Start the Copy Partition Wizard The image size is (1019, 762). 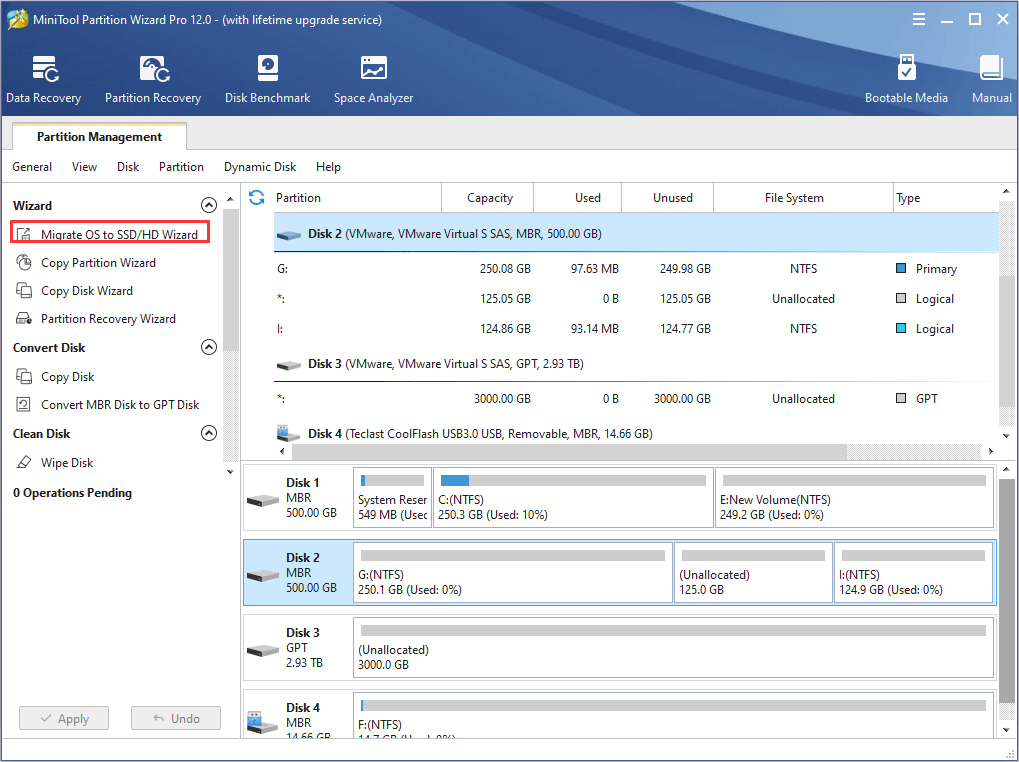click(x=98, y=262)
